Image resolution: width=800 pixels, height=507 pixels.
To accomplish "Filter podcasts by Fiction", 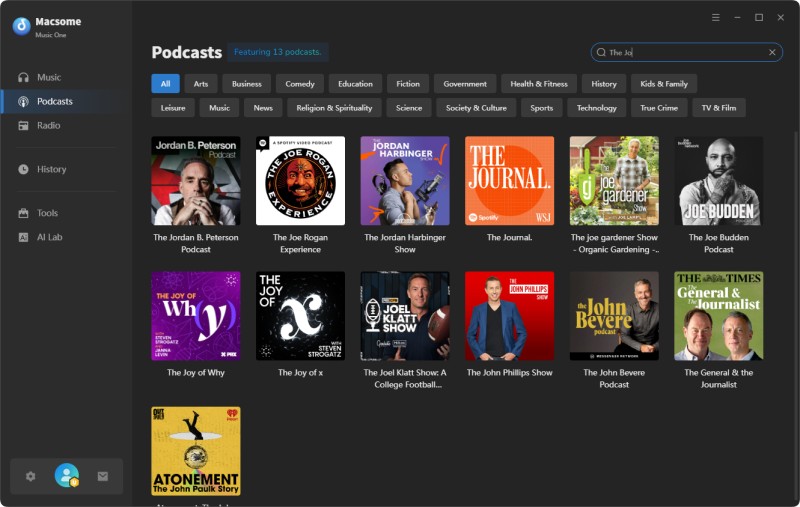I will pyautogui.click(x=408, y=84).
